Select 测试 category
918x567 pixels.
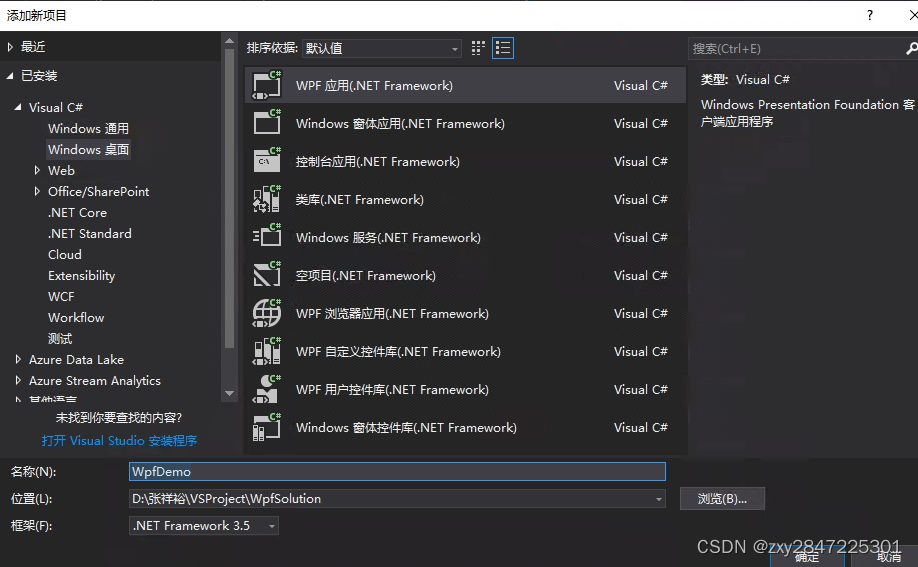pyautogui.click(x=60, y=339)
